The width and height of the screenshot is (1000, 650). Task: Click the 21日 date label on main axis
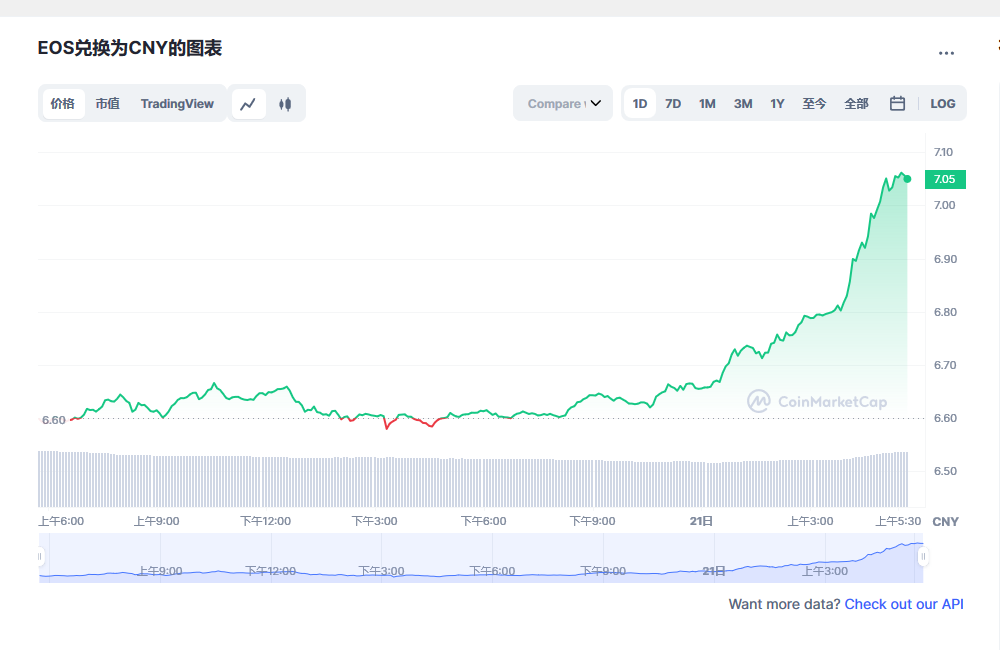[701, 521]
